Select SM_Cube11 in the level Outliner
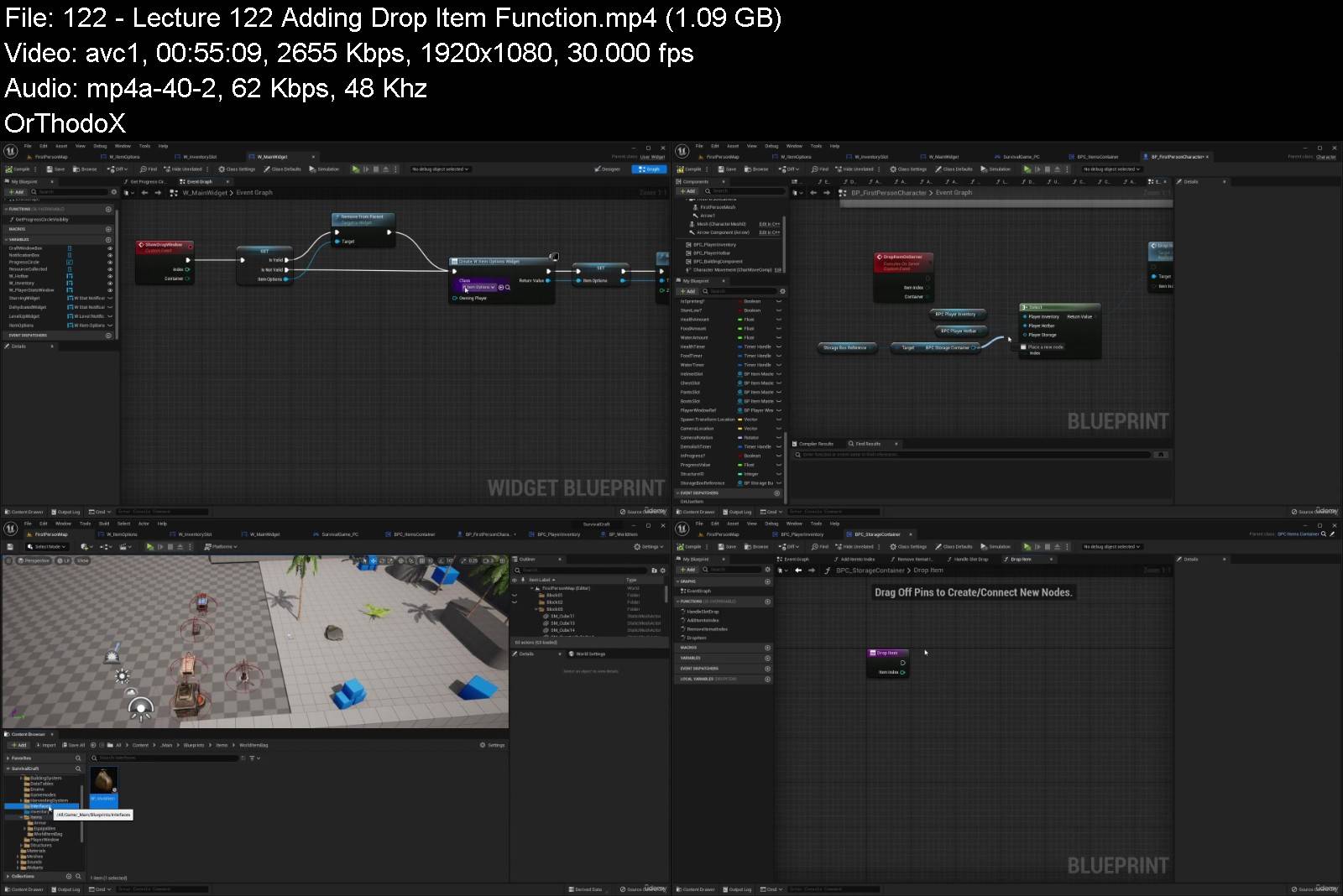Screen dimensions: 1343x896 pos(562,617)
